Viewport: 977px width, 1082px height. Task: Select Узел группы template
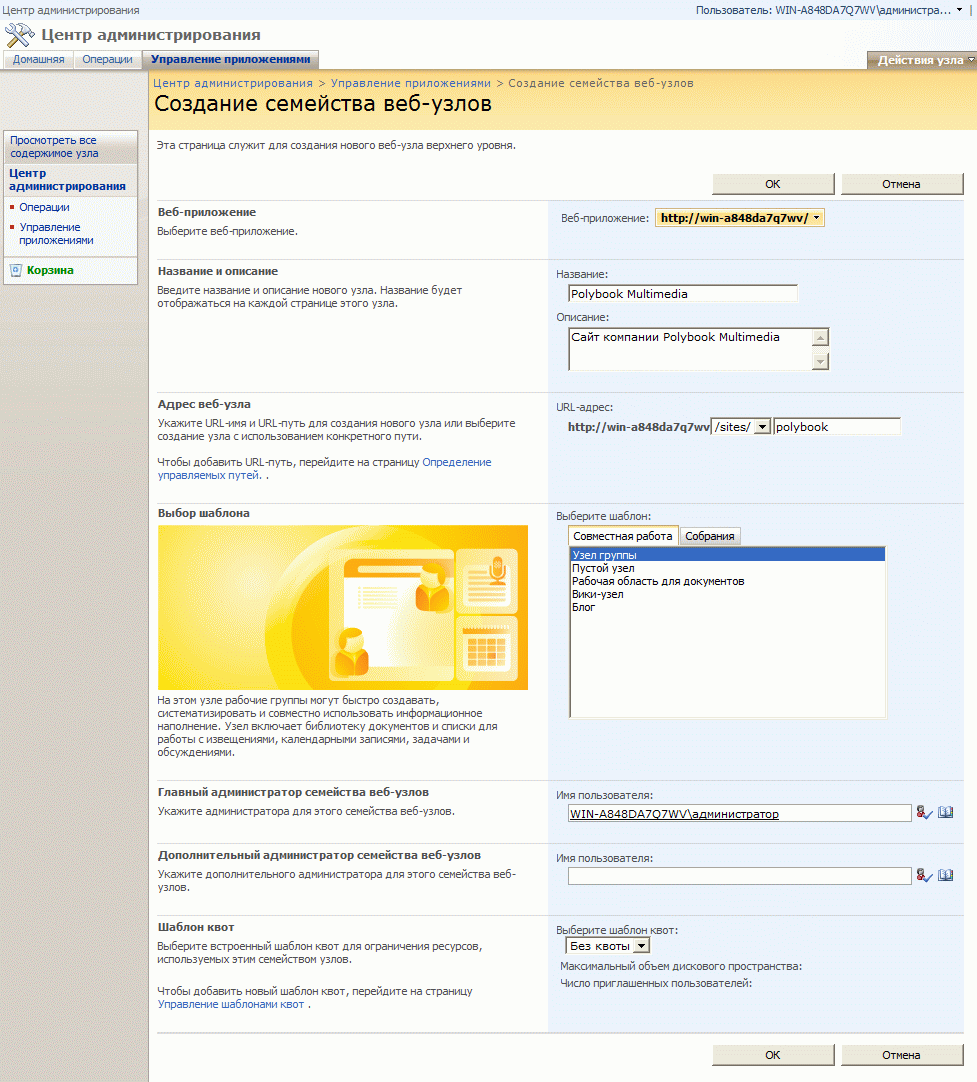pos(727,555)
